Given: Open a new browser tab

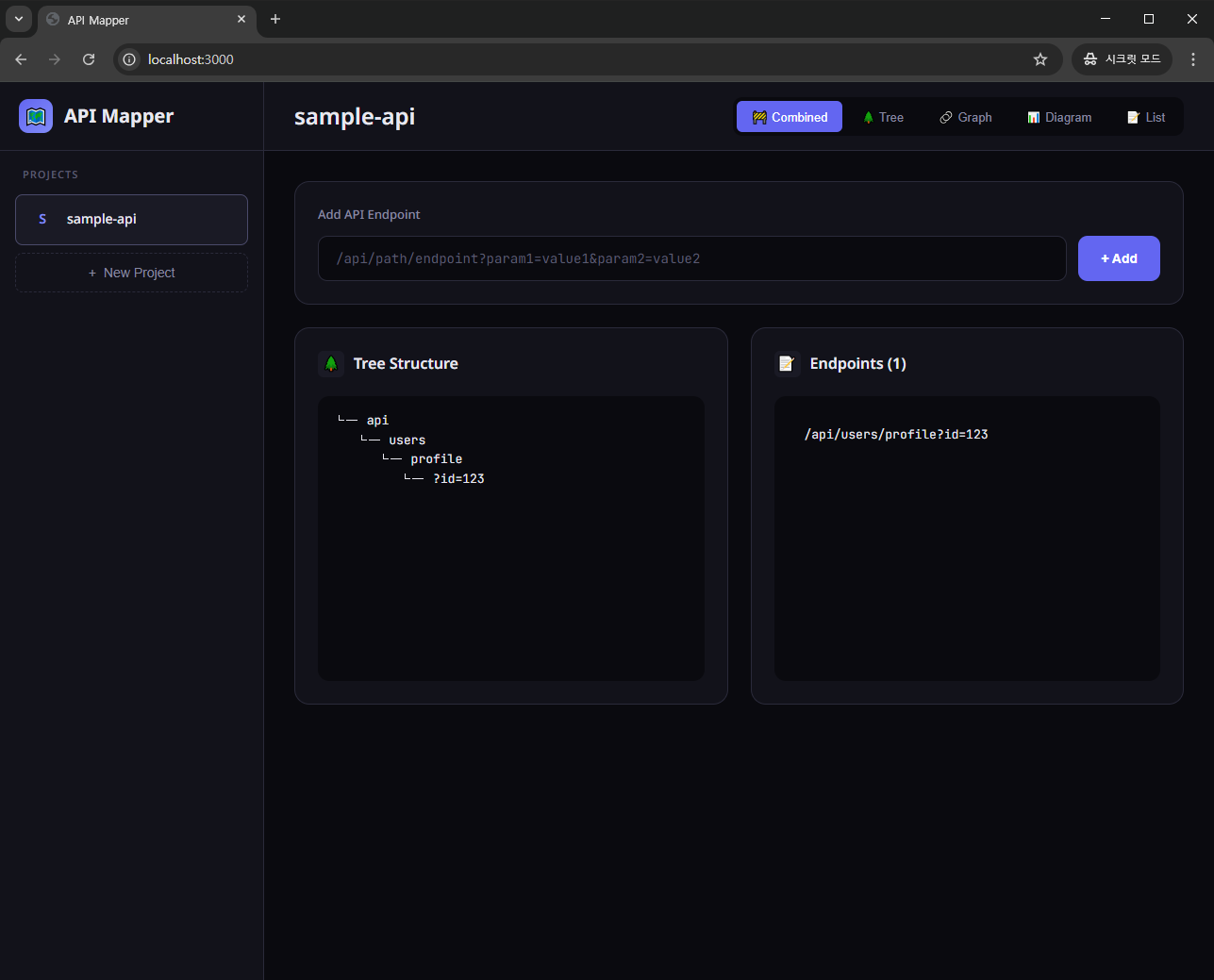Looking at the screenshot, I should tap(275, 19).
